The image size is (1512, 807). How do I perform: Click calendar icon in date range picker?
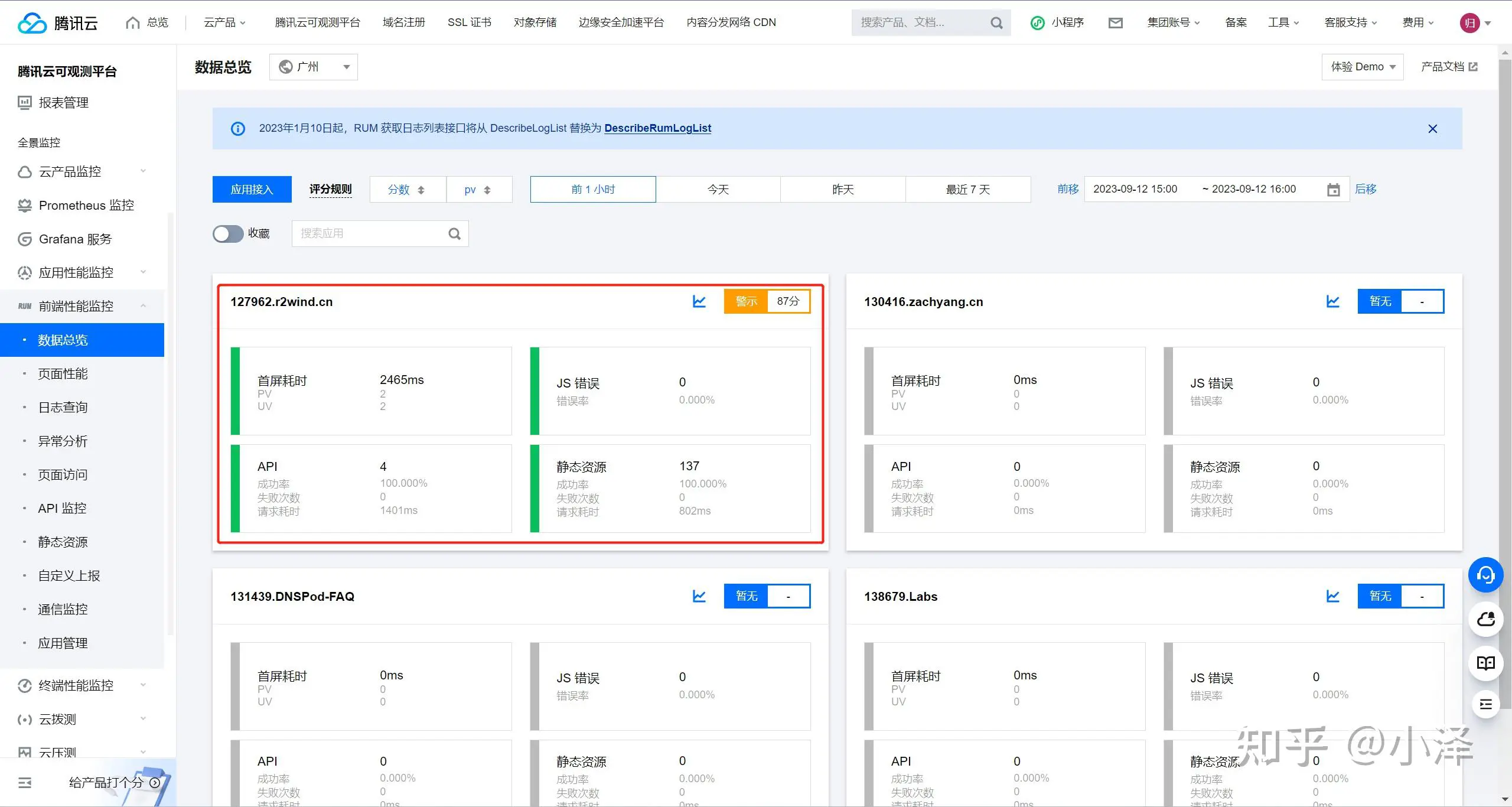[x=1333, y=190]
